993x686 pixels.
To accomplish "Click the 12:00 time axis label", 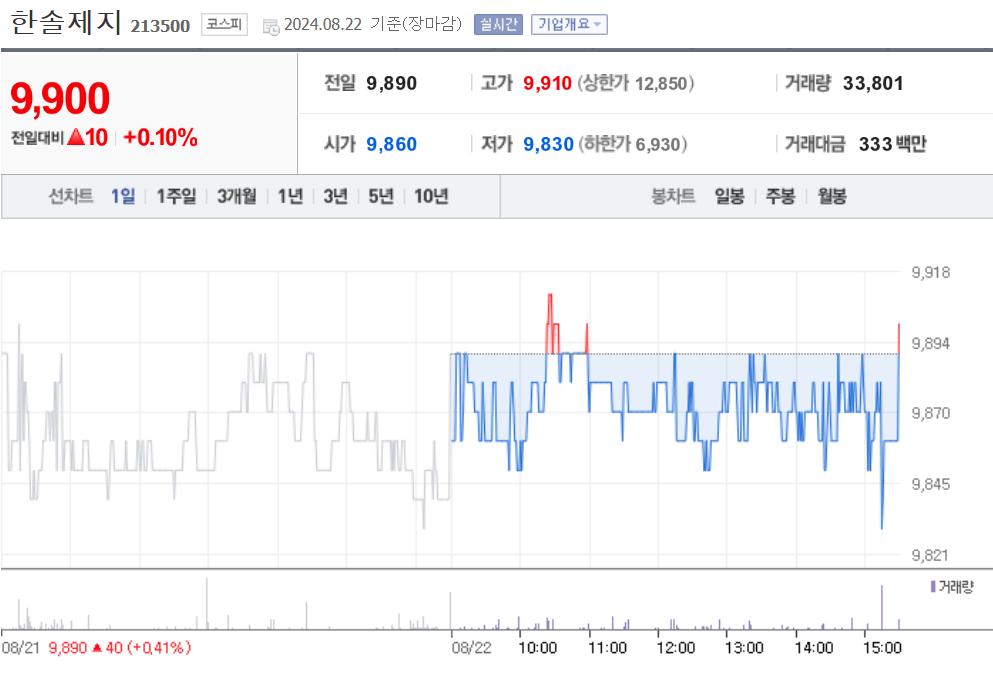I will pyautogui.click(x=676, y=648).
